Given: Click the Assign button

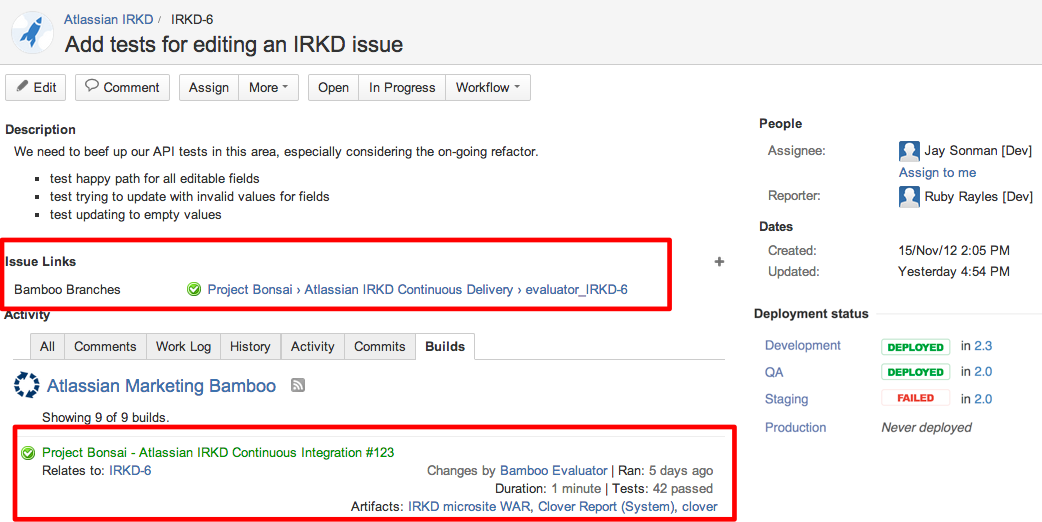Looking at the screenshot, I should click(209, 88).
